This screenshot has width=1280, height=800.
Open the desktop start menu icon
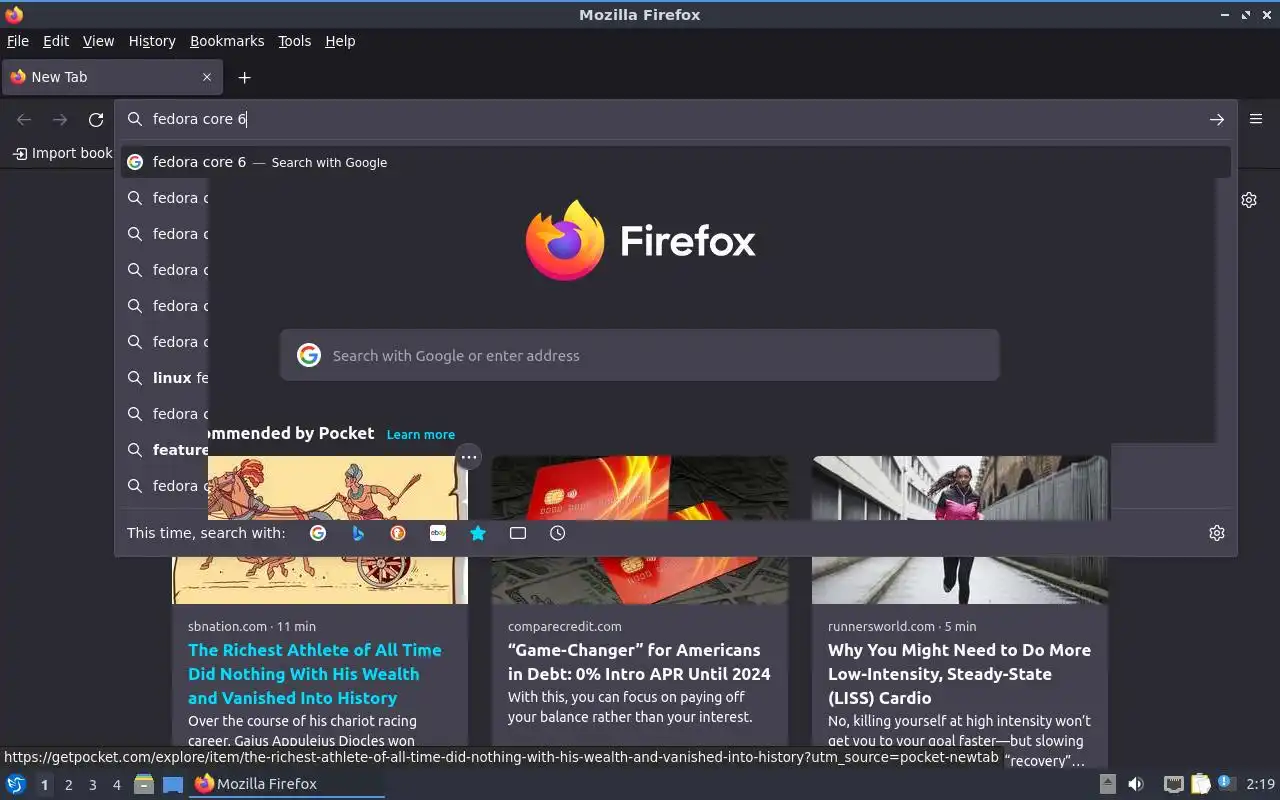(16, 784)
